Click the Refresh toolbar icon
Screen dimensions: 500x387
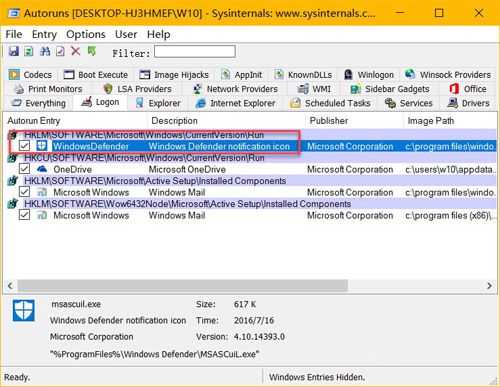pyautogui.click(x=29, y=51)
